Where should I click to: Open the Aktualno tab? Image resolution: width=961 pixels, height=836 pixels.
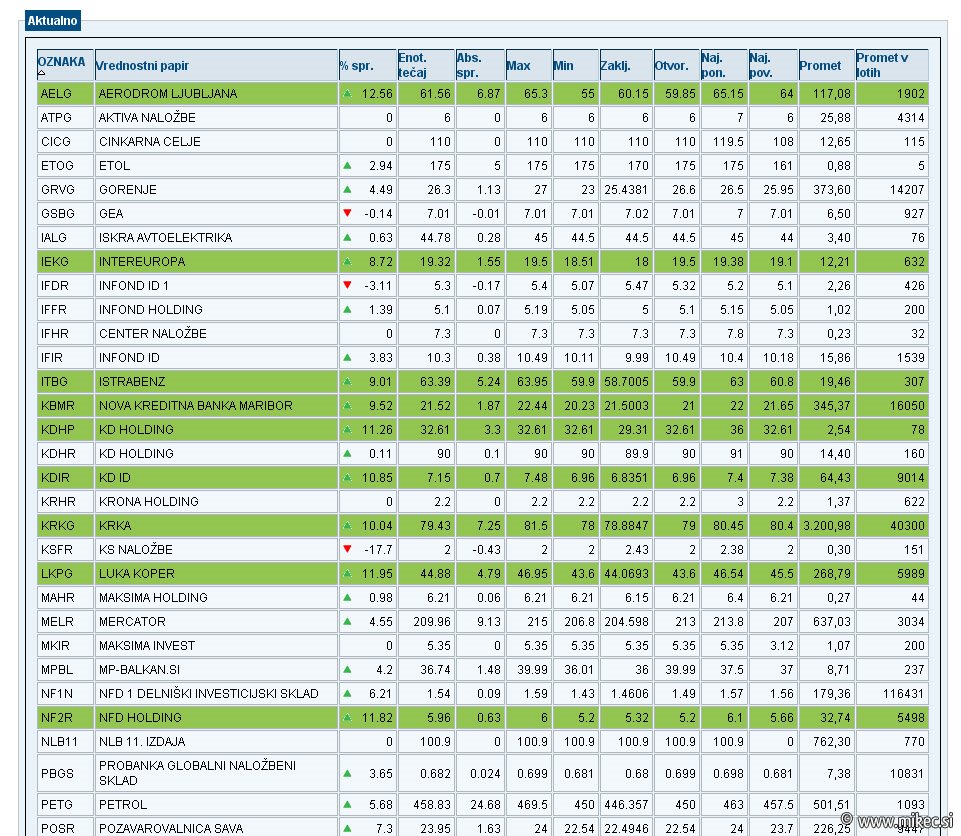tap(52, 20)
